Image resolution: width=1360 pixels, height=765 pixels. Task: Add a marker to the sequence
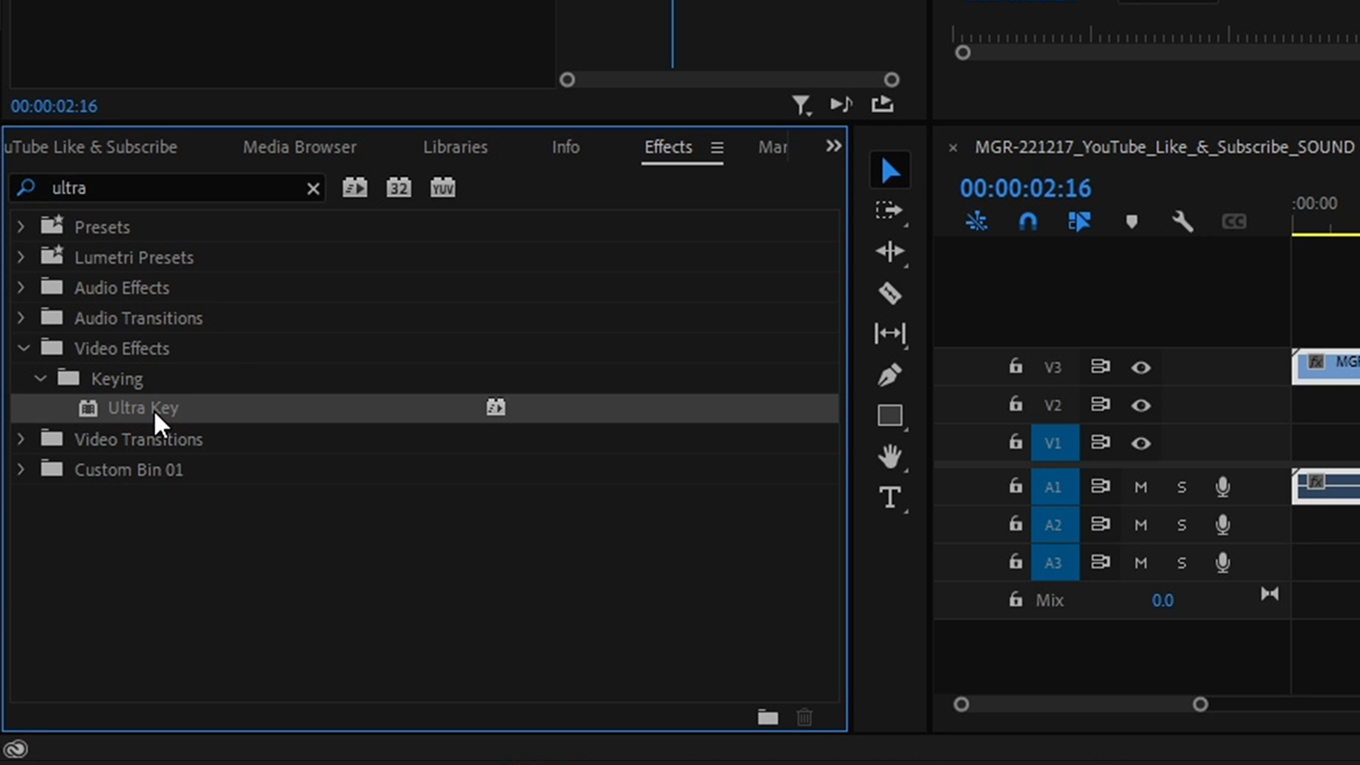1131,221
